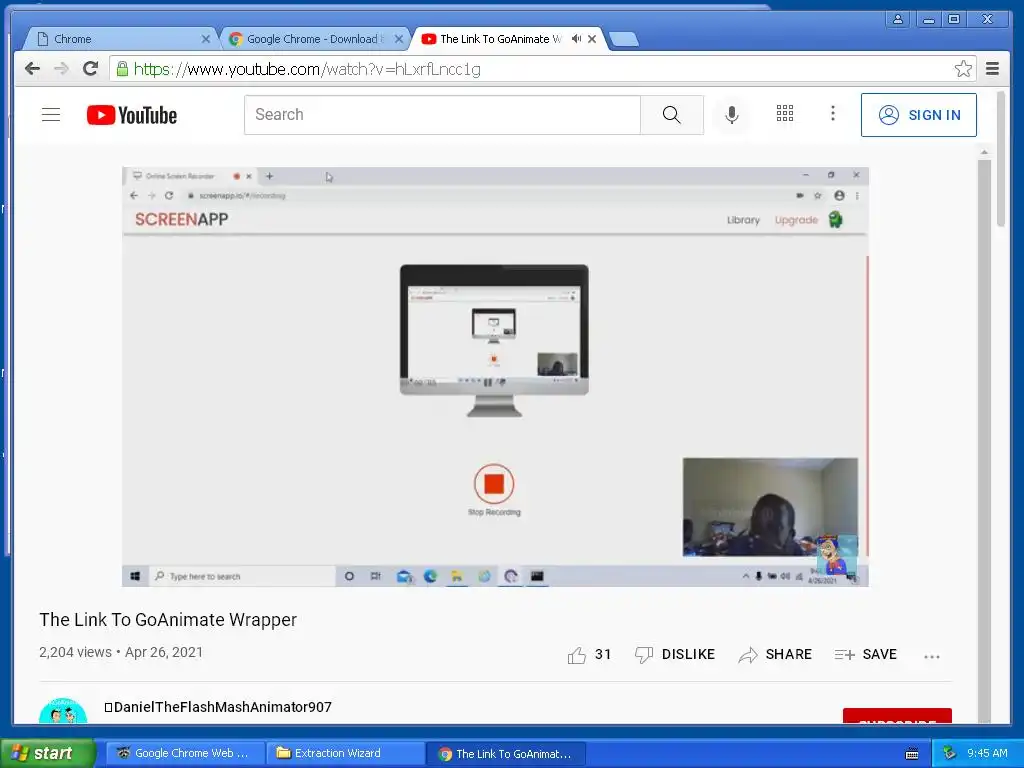Close the Chrome tab
This screenshot has height=768, width=1024.
[x=206, y=39]
